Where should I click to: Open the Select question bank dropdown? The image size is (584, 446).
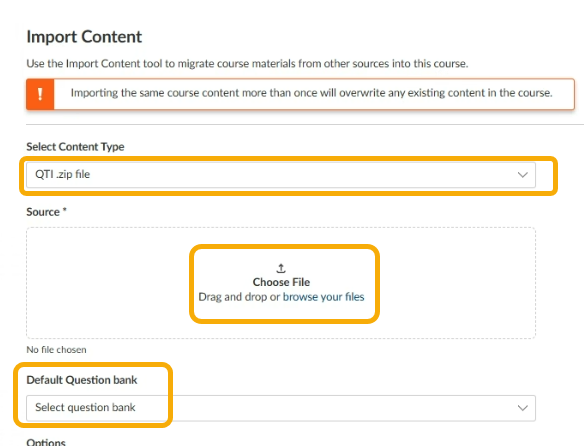(x=281, y=408)
